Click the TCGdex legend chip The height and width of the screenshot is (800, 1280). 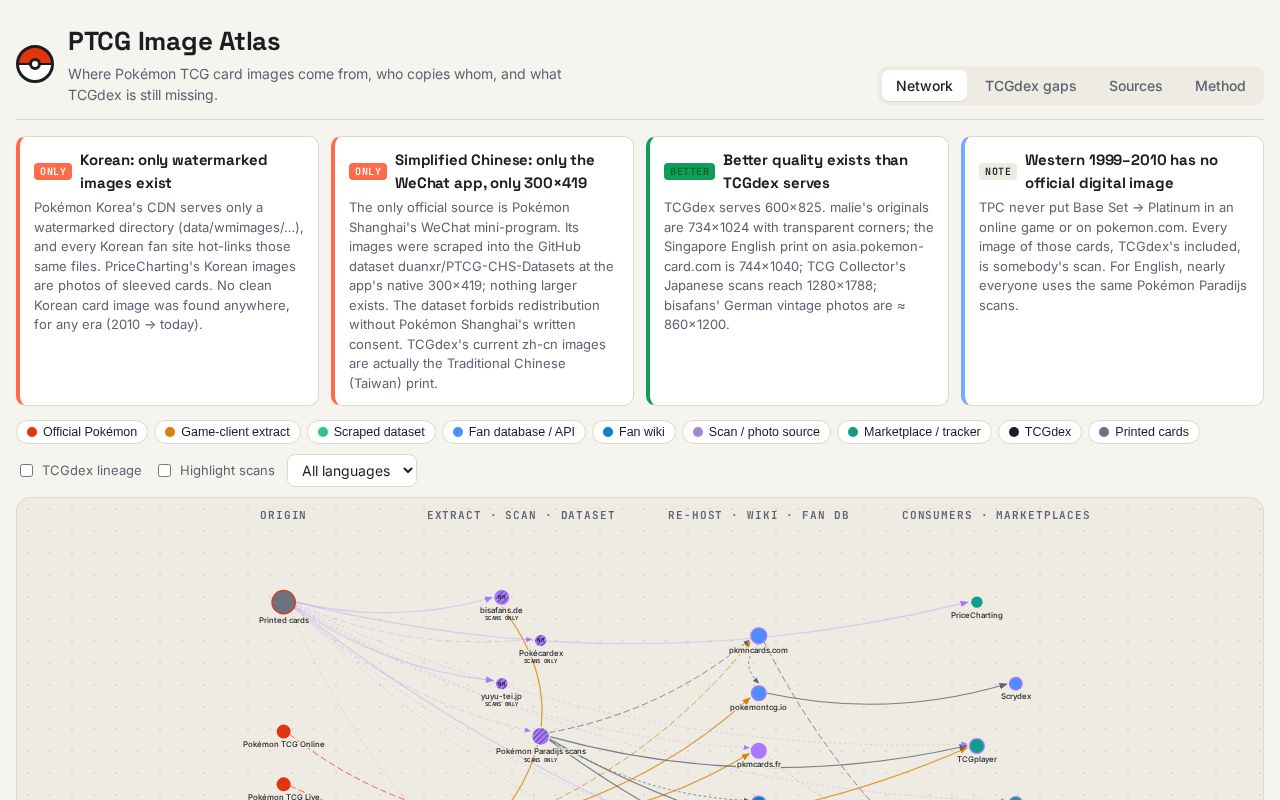point(1040,432)
